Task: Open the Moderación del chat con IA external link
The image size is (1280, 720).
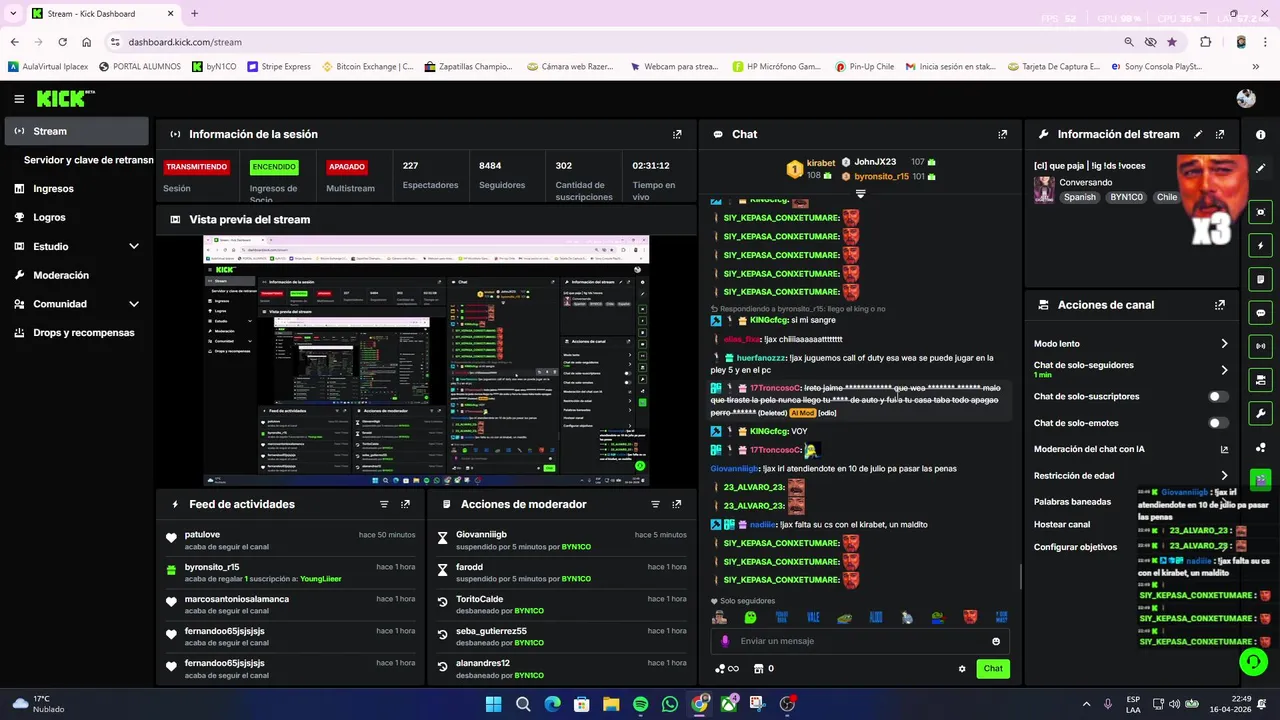Action: (1224, 449)
